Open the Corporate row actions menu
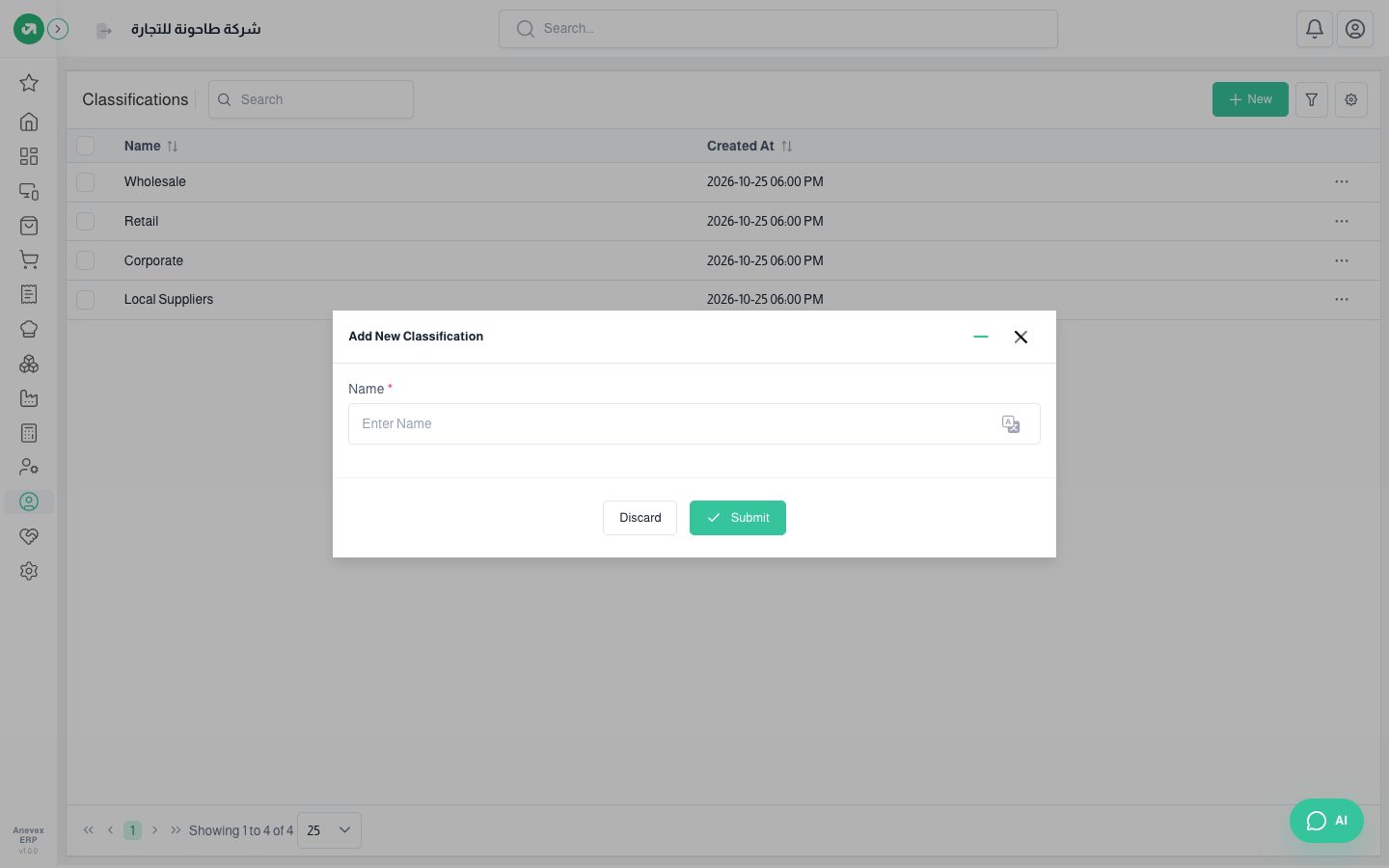This screenshot has height=868, width=1389. tap(1342, 260)
